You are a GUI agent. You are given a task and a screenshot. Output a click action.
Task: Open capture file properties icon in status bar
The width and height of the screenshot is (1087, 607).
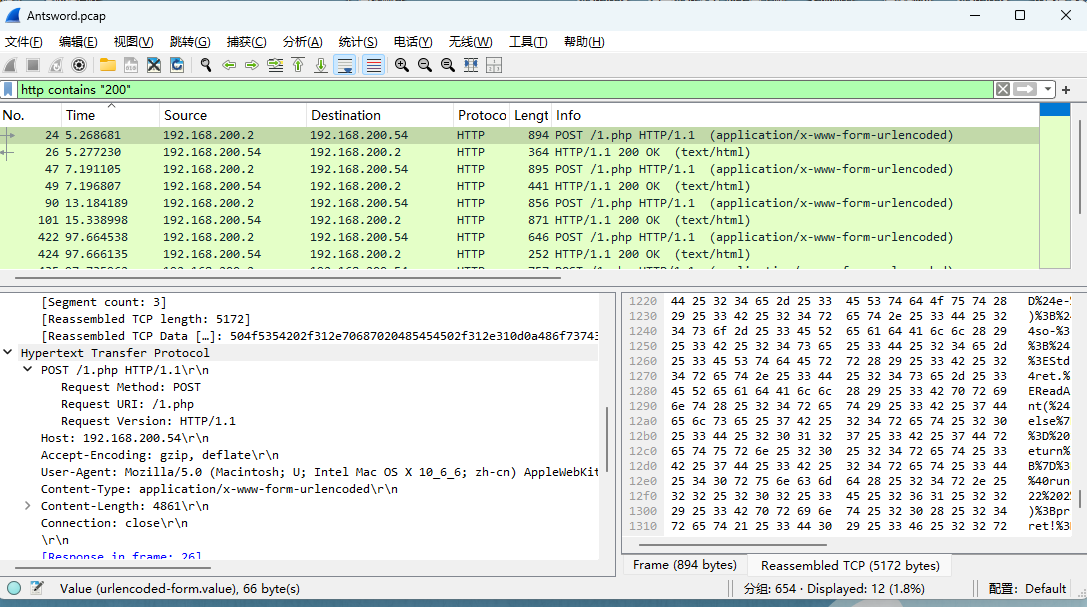click(37, 588)
